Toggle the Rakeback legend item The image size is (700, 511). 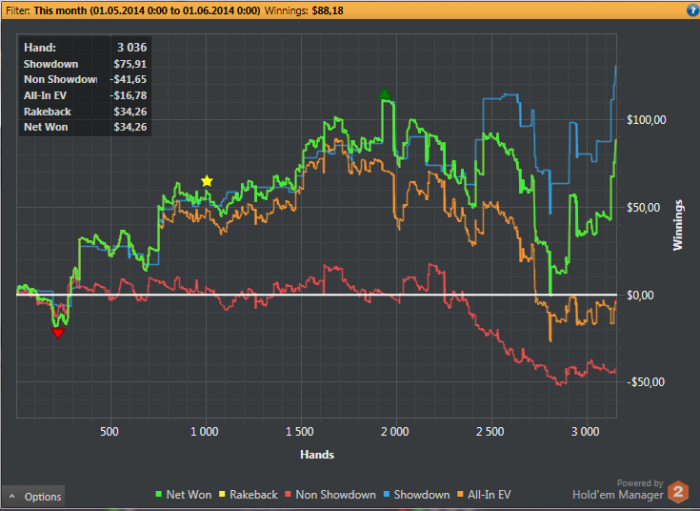(x=248, y=494)
